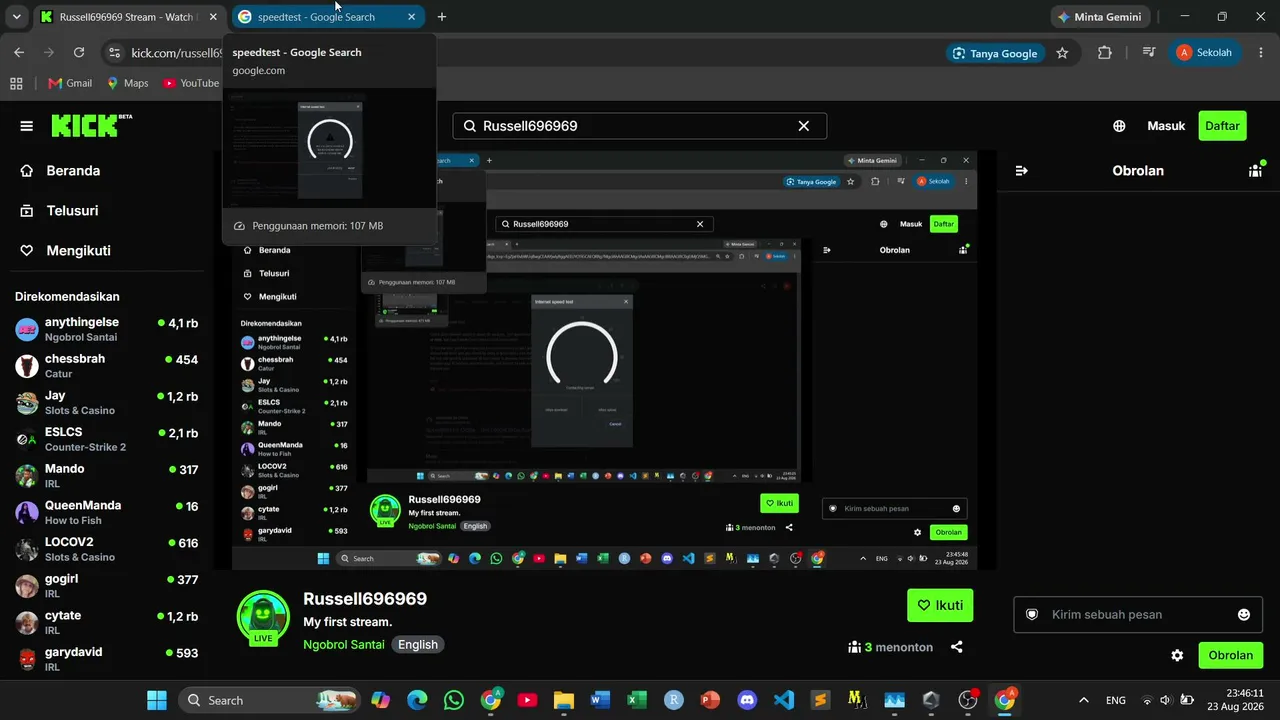Open the YouTube bookmark

(191, 83)
